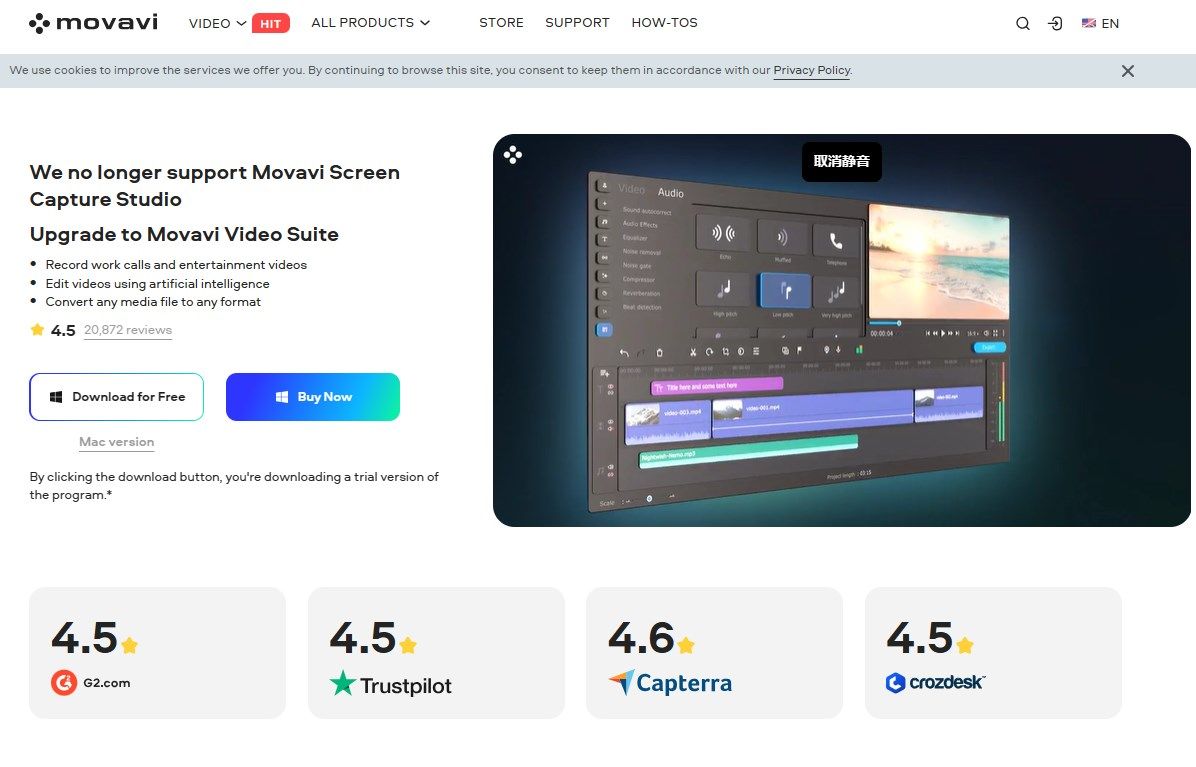Open the Capterra rating card
Viewport: 1196px width, 767px height.
(x=714, y=653)
